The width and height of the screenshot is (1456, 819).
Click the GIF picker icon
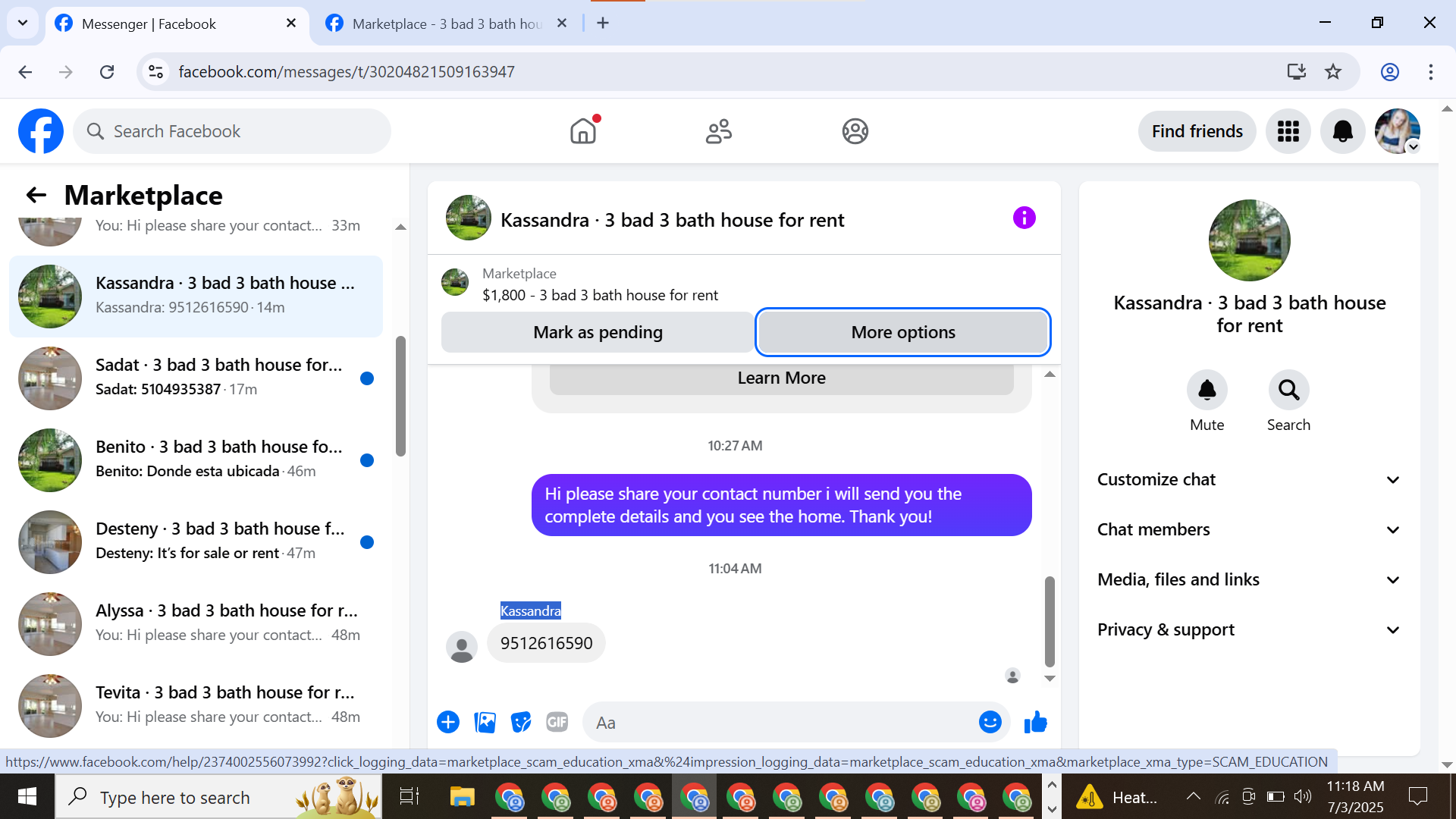click(x=557, y=723)
